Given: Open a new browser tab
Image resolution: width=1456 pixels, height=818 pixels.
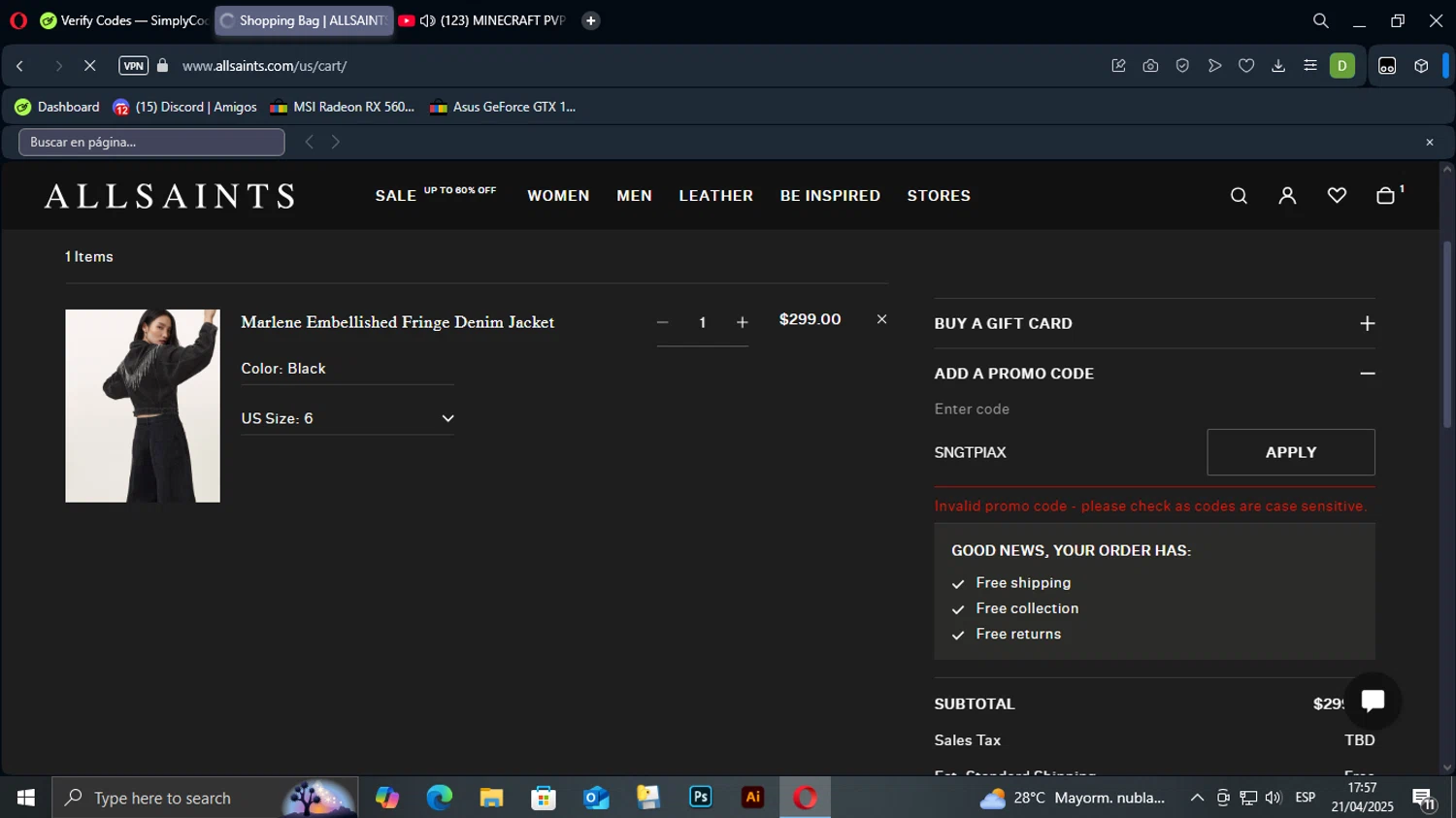Looking at the screenshot, I should tap(590, 20).
